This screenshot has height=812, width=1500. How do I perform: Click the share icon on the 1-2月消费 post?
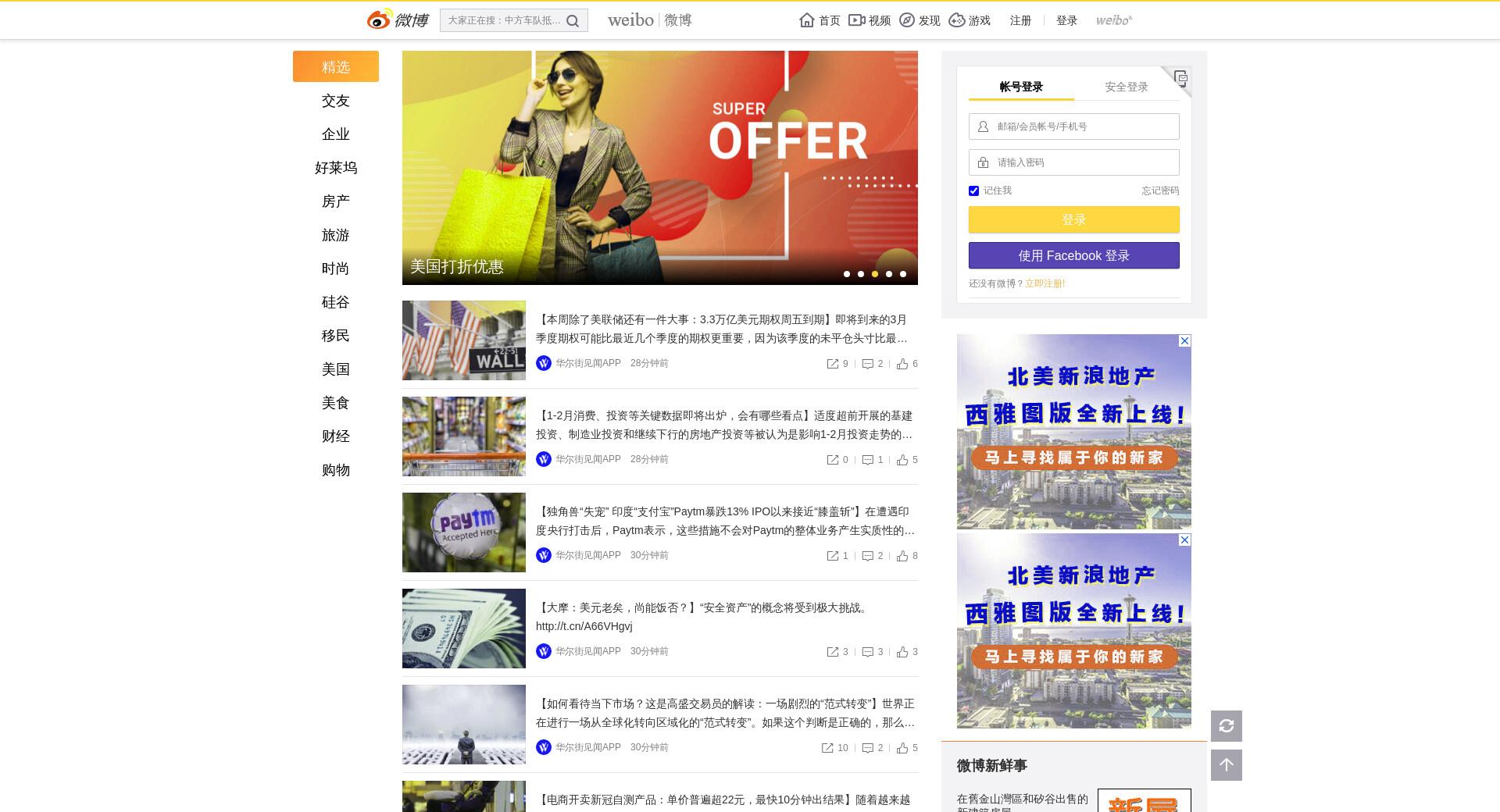[x=833, y=460]
